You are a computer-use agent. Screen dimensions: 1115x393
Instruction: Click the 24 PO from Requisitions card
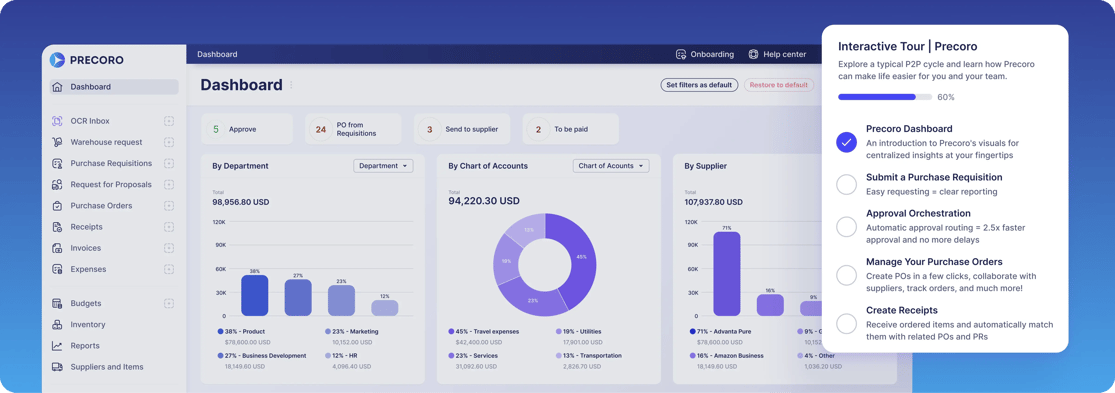point(353,129)
